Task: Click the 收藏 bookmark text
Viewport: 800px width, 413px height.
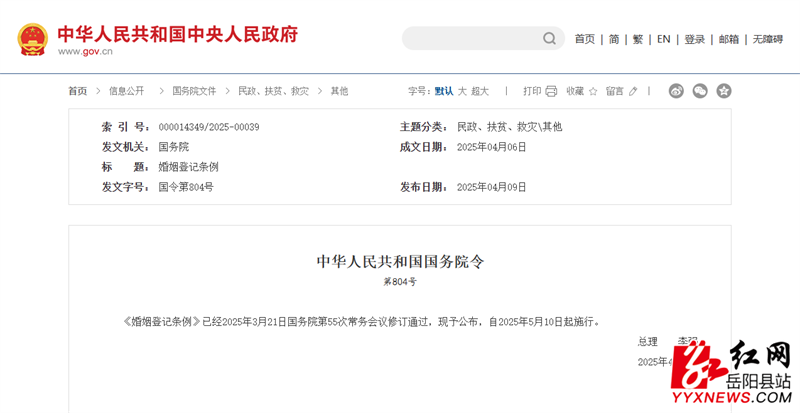Action: point(575,91)
